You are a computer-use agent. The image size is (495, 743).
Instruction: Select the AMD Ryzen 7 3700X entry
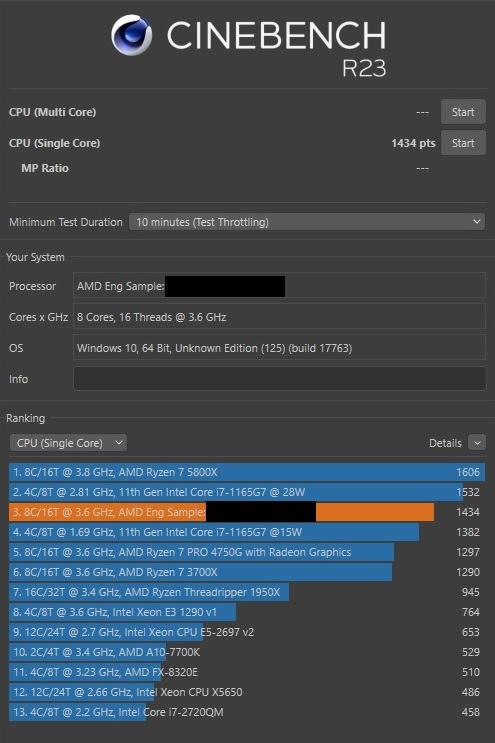pos(247,572)
